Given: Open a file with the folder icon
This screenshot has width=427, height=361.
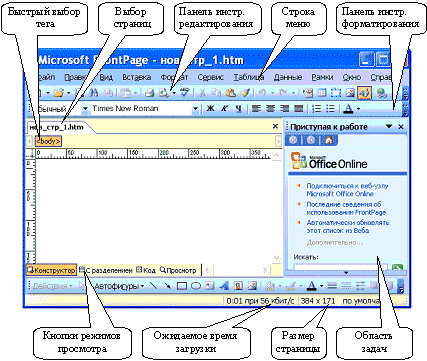Looking at the screenshot, I should click(59, 92).
